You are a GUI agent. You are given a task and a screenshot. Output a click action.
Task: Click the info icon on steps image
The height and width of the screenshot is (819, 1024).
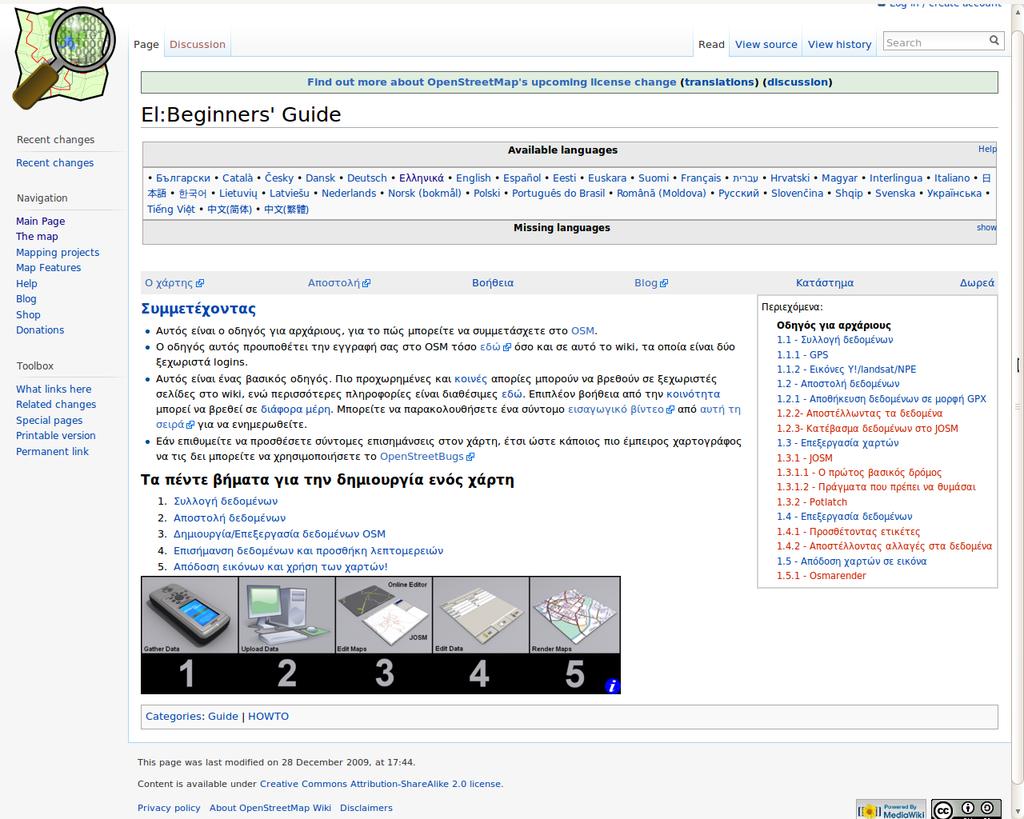(x=612, y=685)
